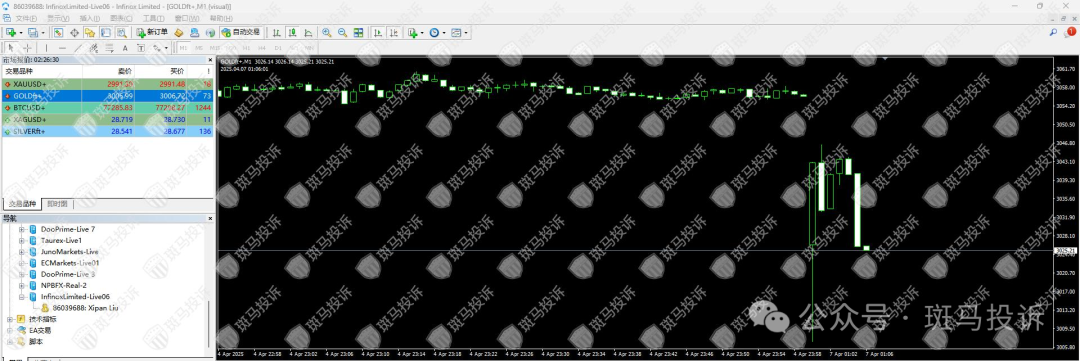Zoom out the chart with magnifier minus
Screen dimensions: 1080x361
coord(342,32)
